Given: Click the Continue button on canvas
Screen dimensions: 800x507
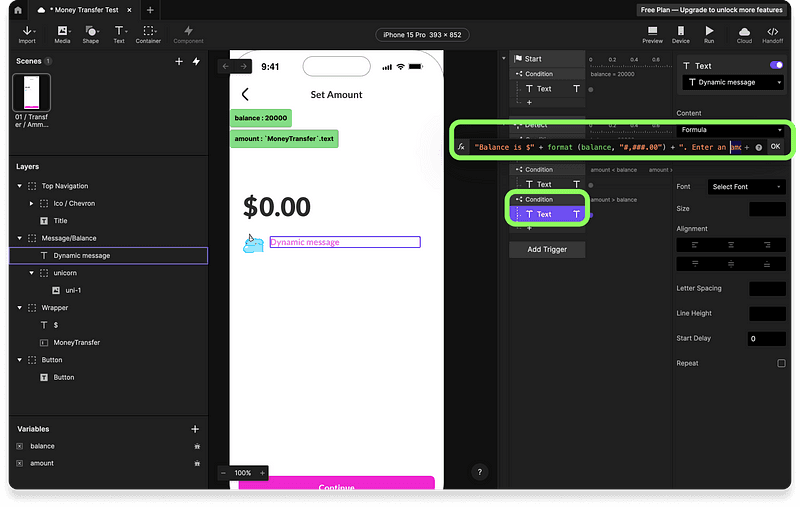Looking at the screenshot, I should pyautogui.click(x=336, y=483).
